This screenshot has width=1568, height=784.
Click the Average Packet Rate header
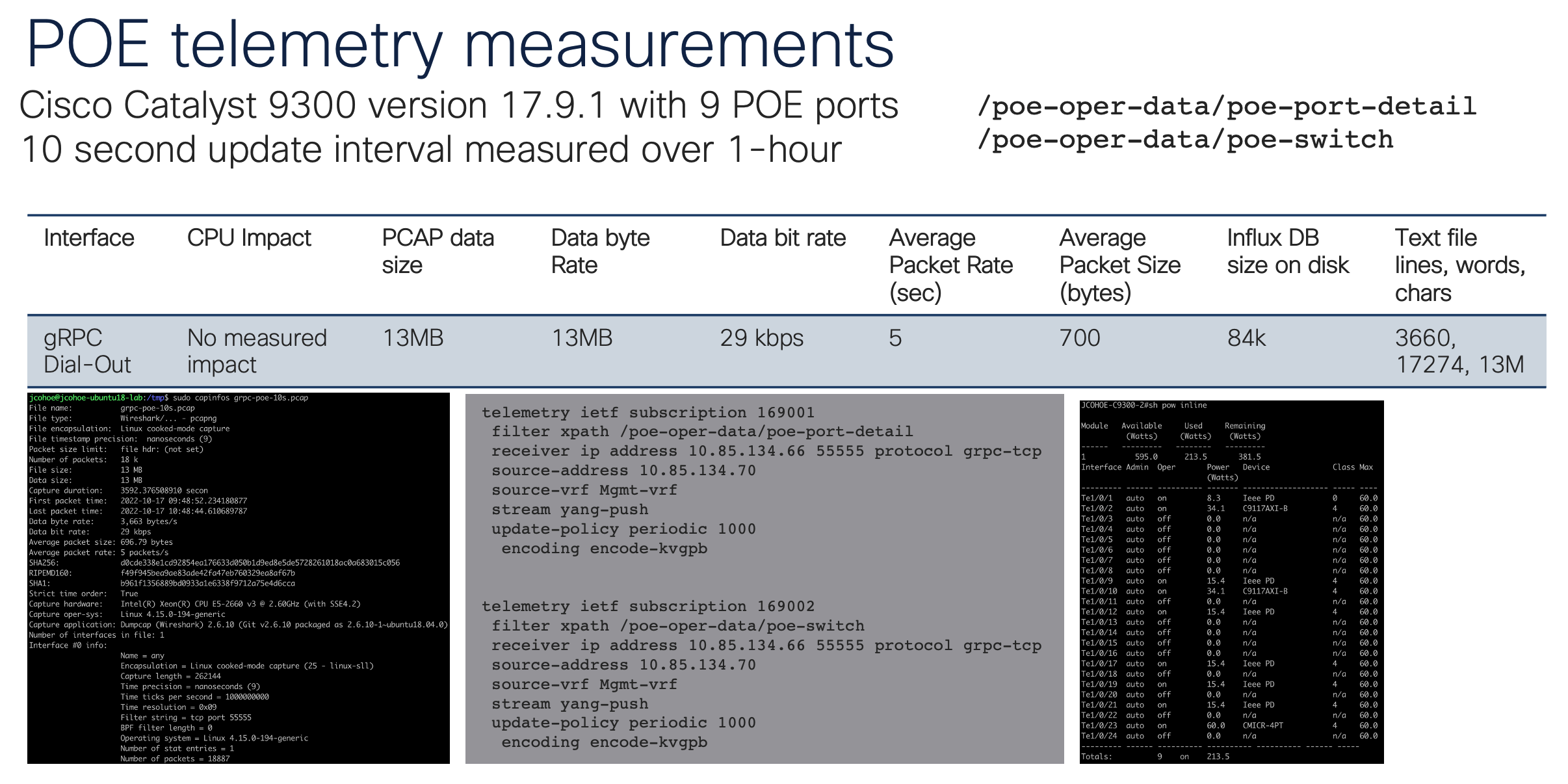pos(950,265)
